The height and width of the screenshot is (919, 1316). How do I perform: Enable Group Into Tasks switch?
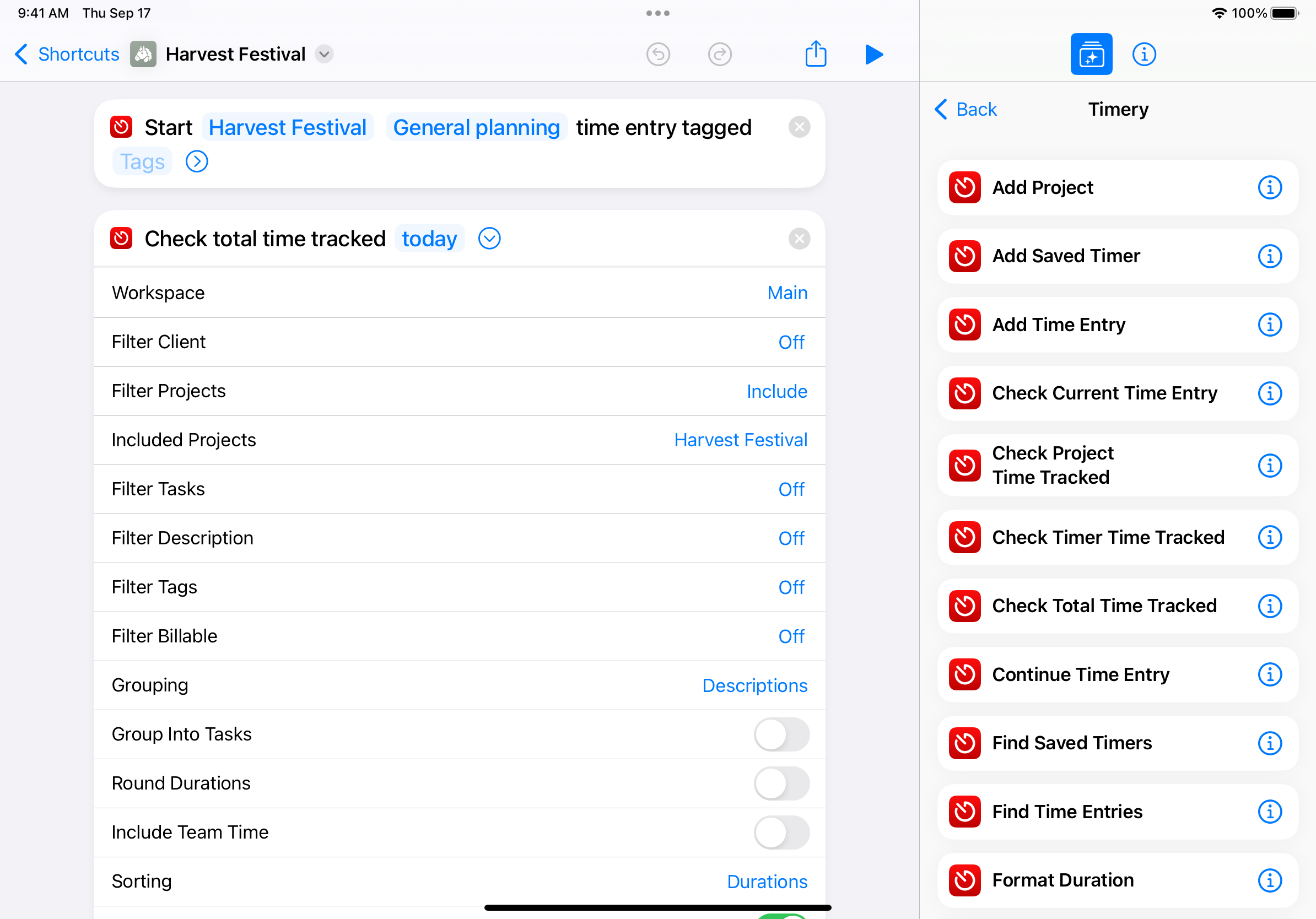click(781, 734)
